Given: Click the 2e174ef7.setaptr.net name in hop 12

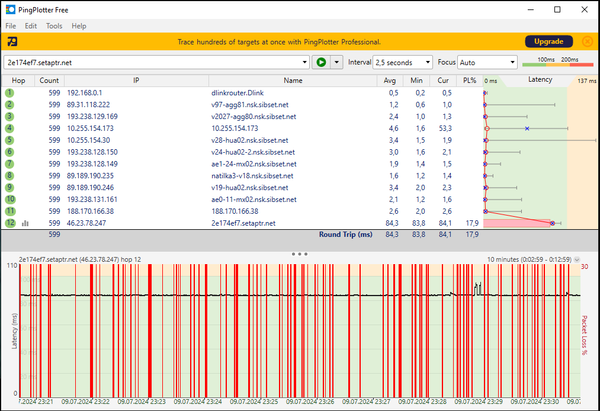Looking at the screenshot, I should tap(243, 223).
